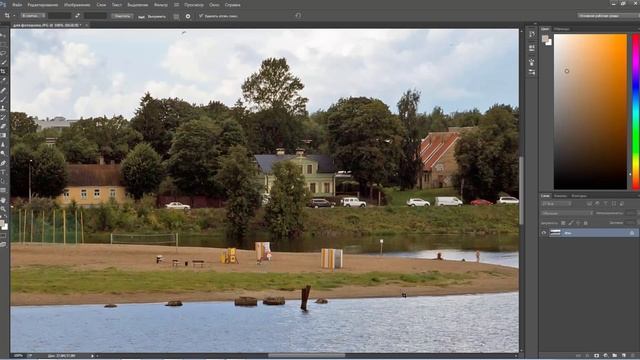The height and width of the screenshot is (360, 640).
Task: Change the screen mode
Action: coord(3,244)
